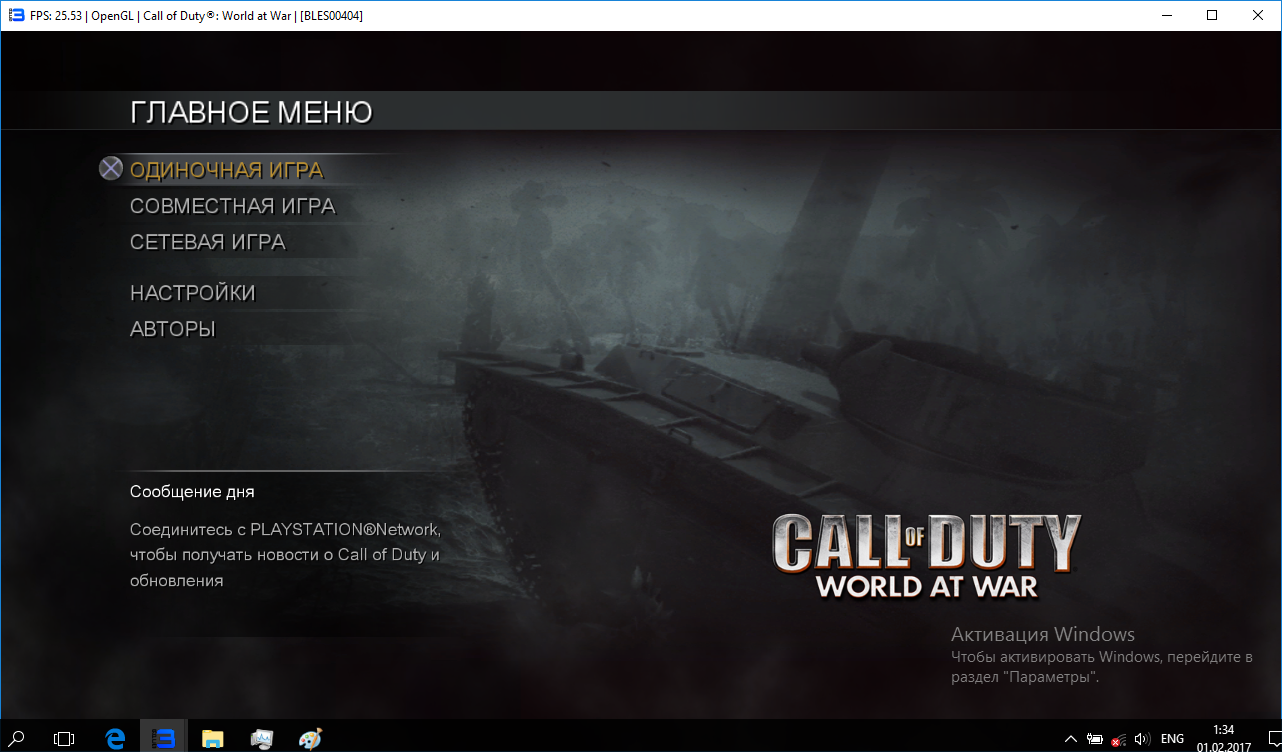
Task: Choose СЕТЕВАЯ ИГРА from the main menu
Action: [x=207, y=242]
